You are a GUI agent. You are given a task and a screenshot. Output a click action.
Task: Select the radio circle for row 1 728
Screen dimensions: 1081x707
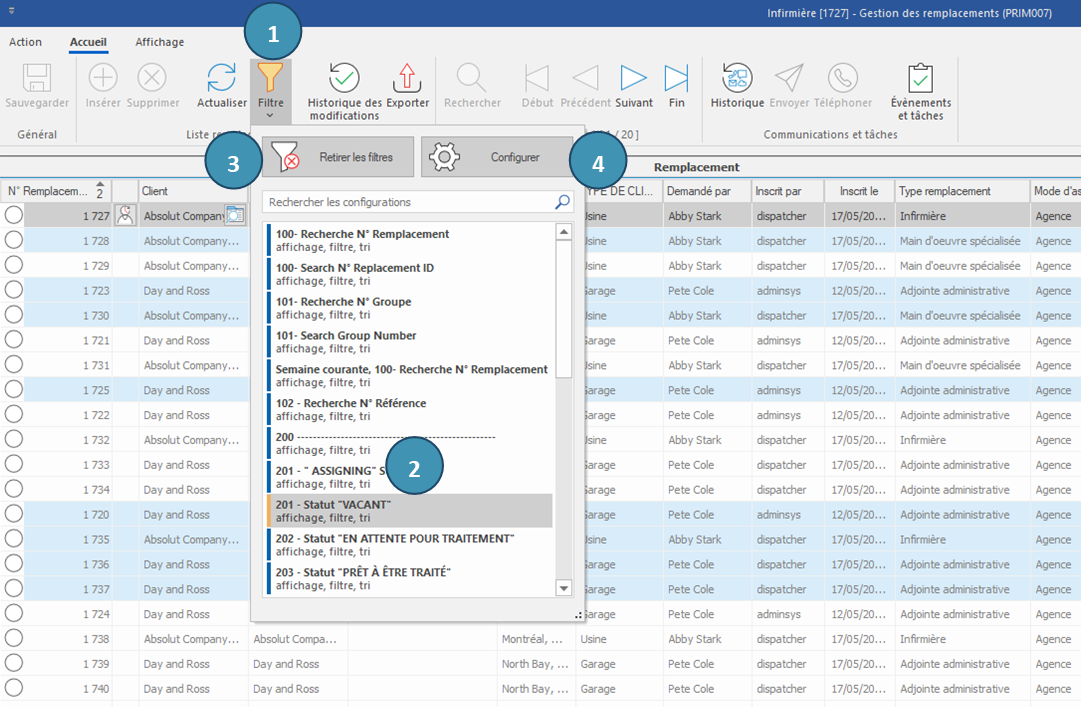14,240
